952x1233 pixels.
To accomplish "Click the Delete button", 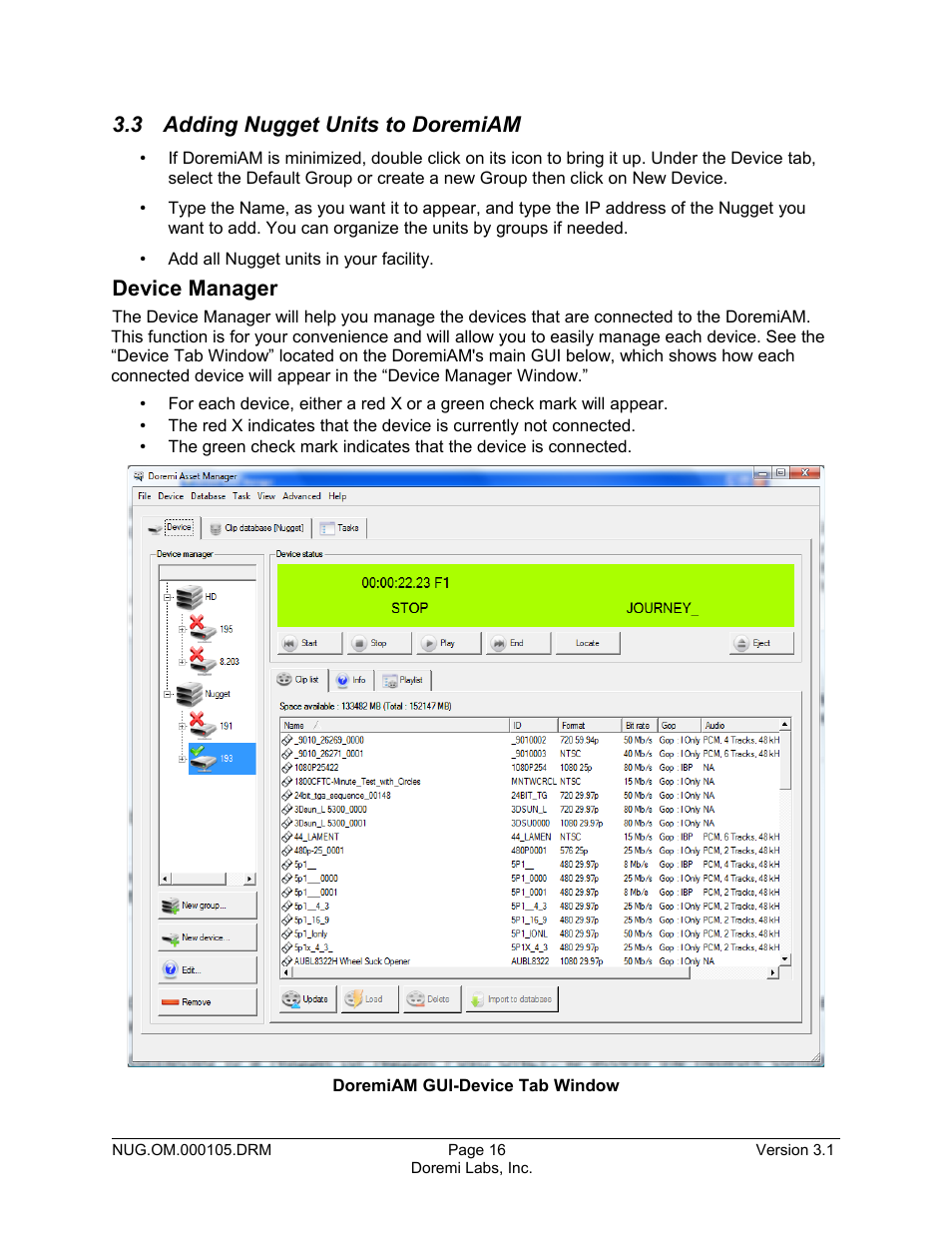I will click(x=431, y=999).
